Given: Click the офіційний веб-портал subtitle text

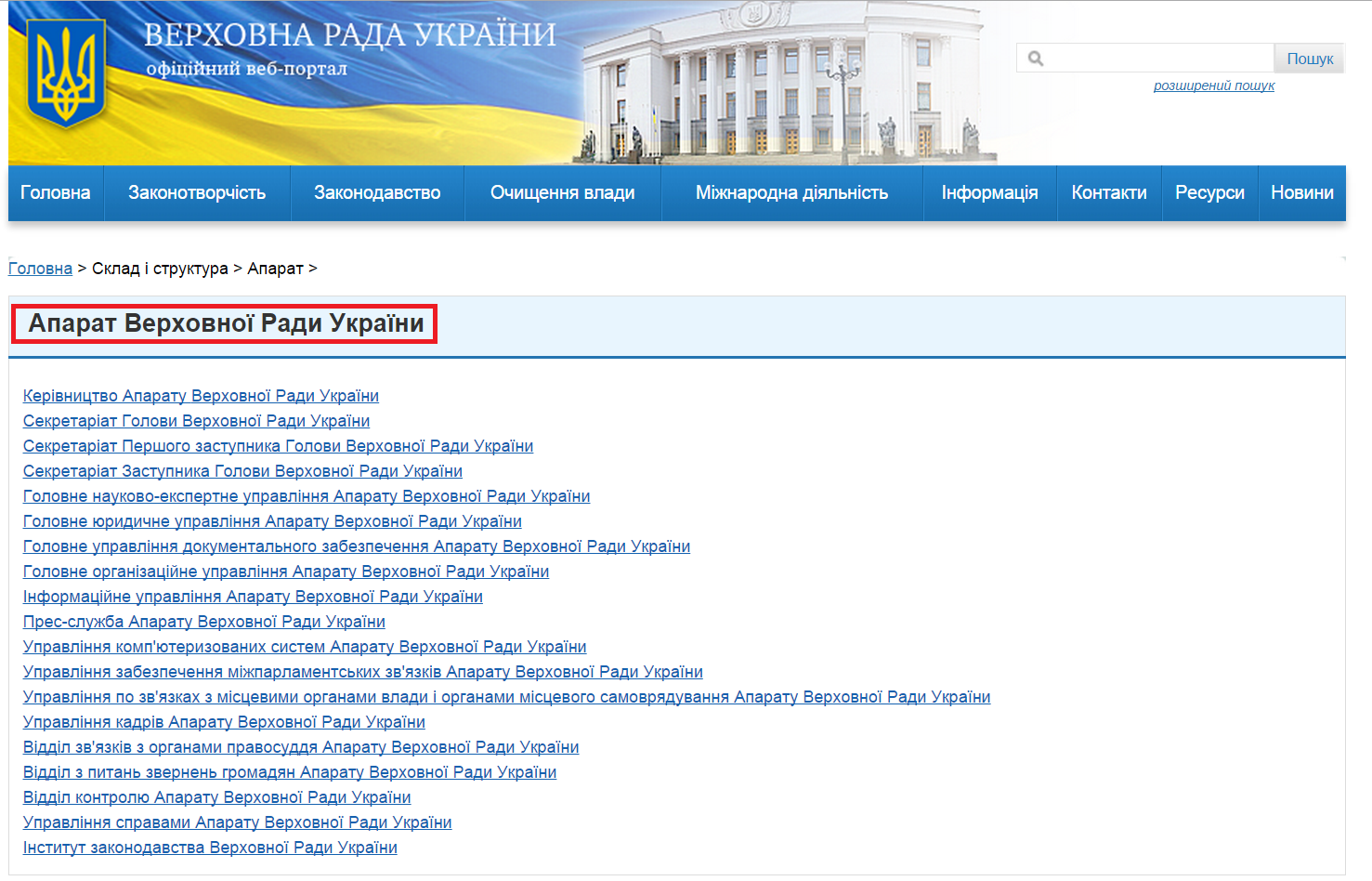Looking at the screenshot, I should pyautogui.click(x=247, y=69).
